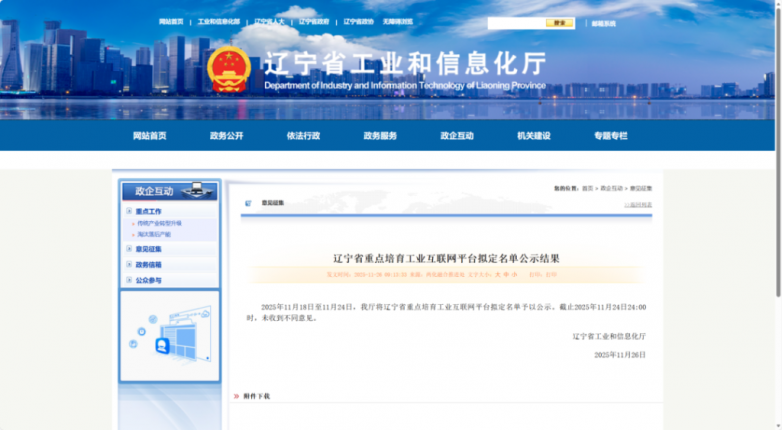782x430 pixels.
Task: Expand 重点工作 square icon in sidebar
Action: (129, 212)
